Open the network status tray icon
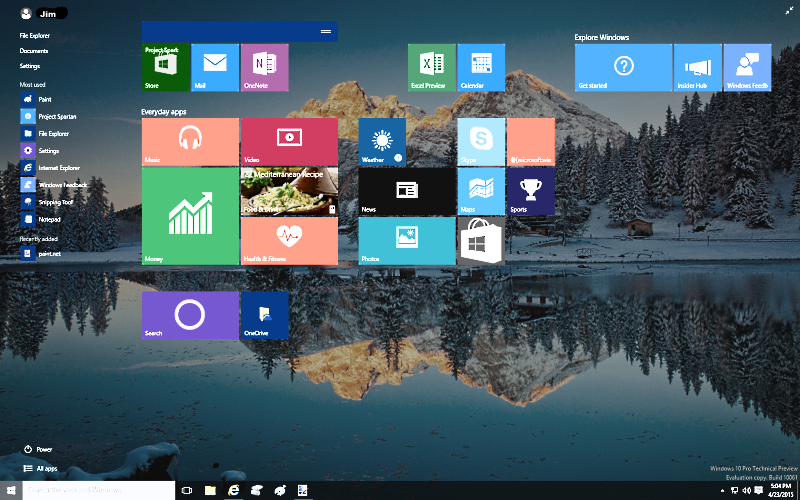 [734, 490]
